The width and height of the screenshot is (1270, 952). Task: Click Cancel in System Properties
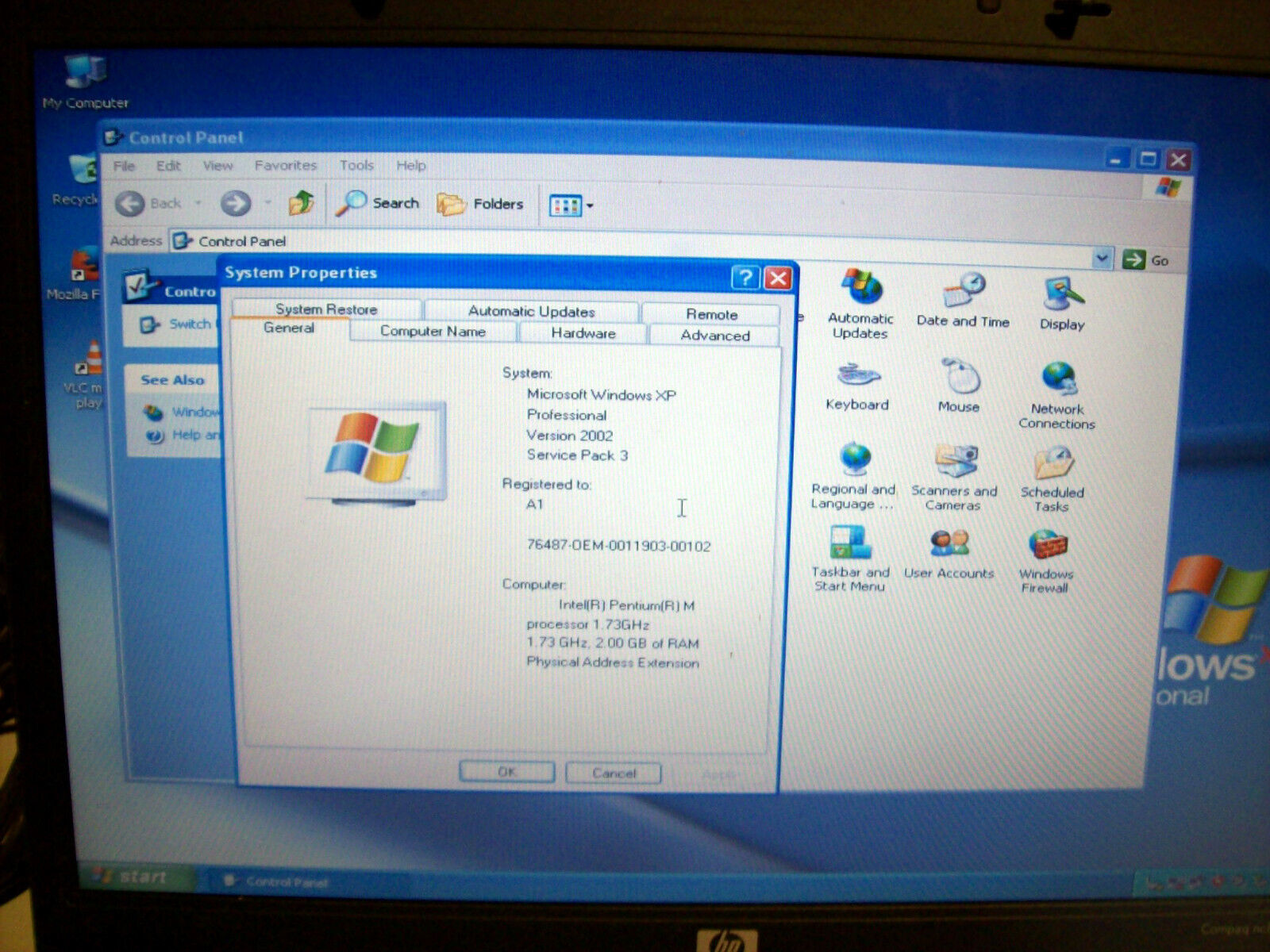614,773
